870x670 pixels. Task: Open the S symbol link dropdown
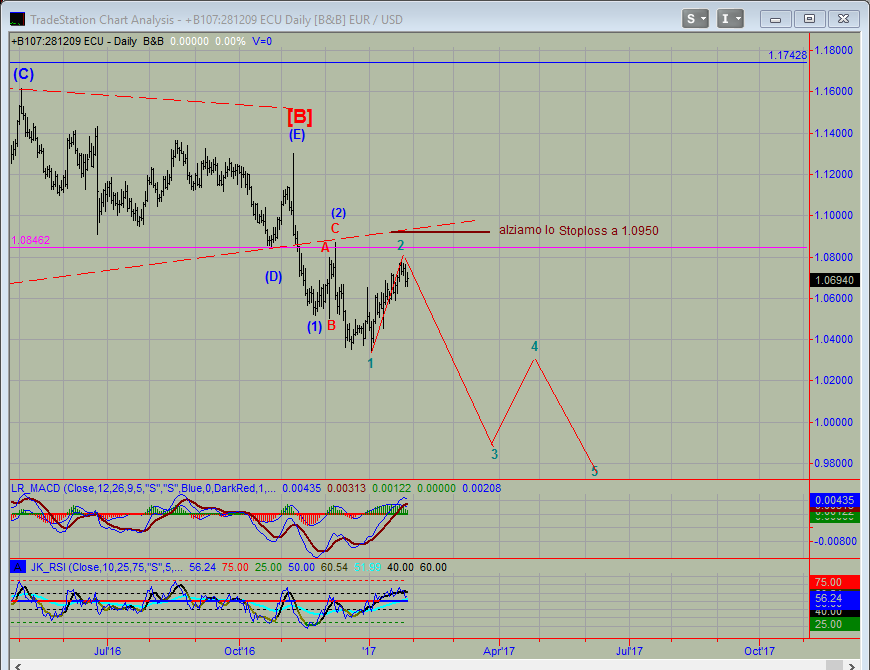pyautogui.click(x=695, y=19)
